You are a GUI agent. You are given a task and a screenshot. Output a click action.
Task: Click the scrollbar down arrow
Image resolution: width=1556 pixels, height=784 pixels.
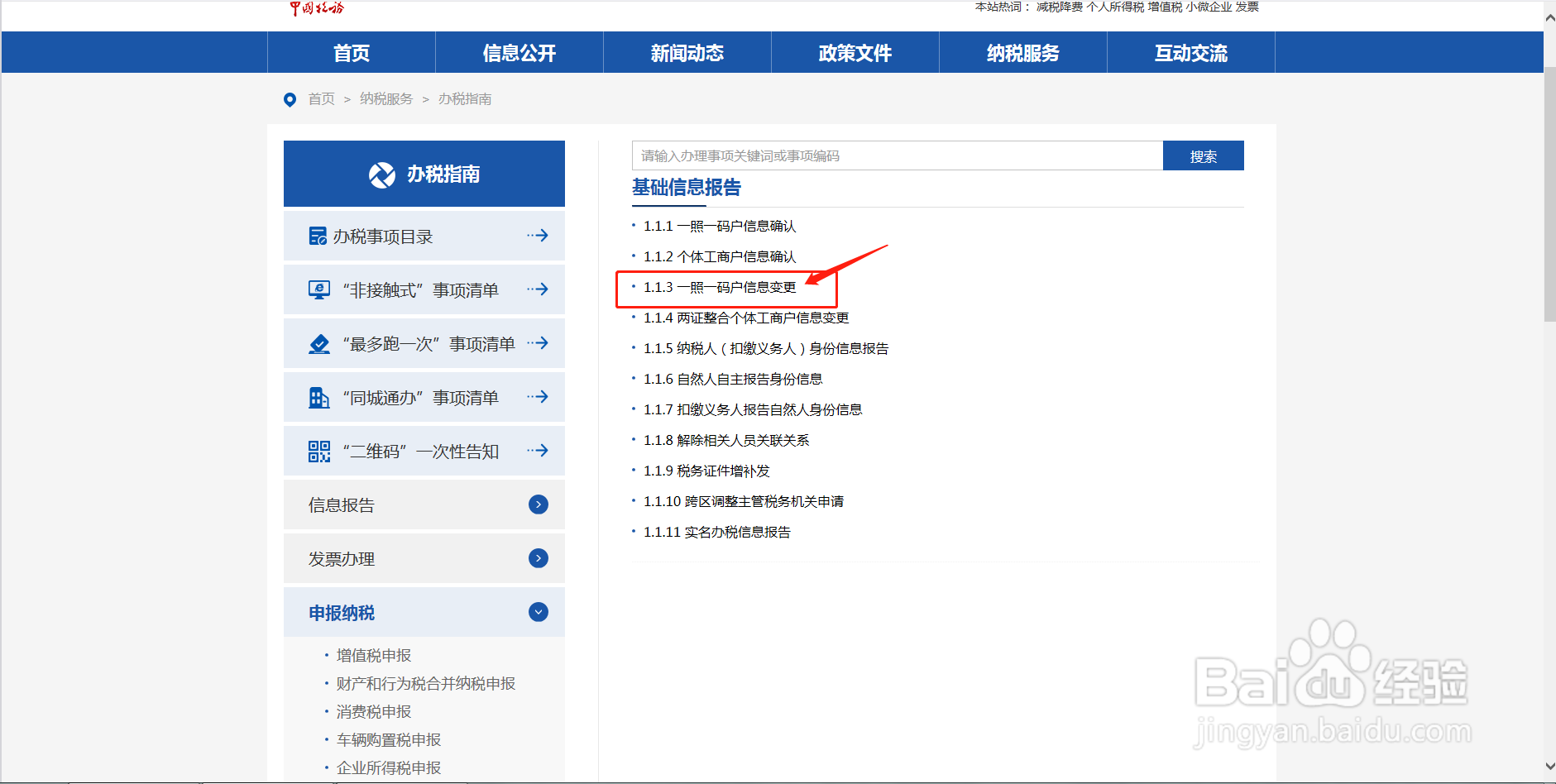[x=1549, y=767]
